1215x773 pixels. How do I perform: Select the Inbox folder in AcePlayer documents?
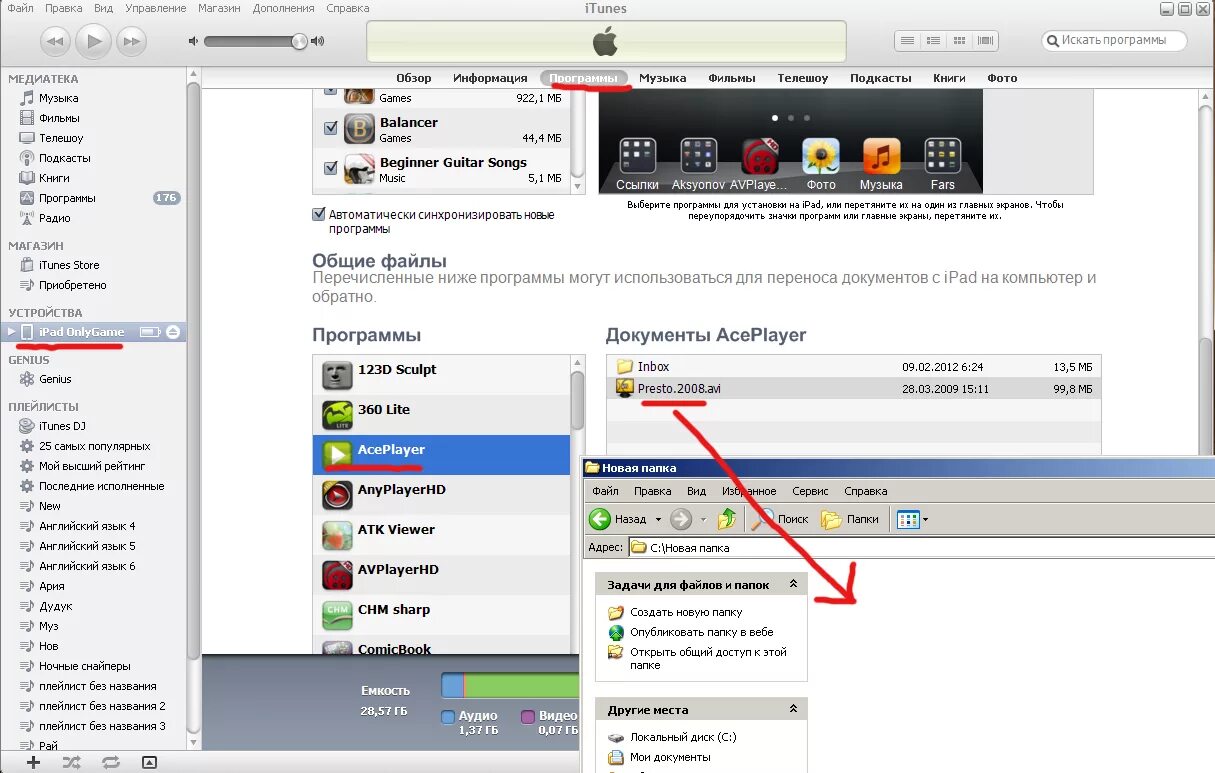click(x=853, y=367)
